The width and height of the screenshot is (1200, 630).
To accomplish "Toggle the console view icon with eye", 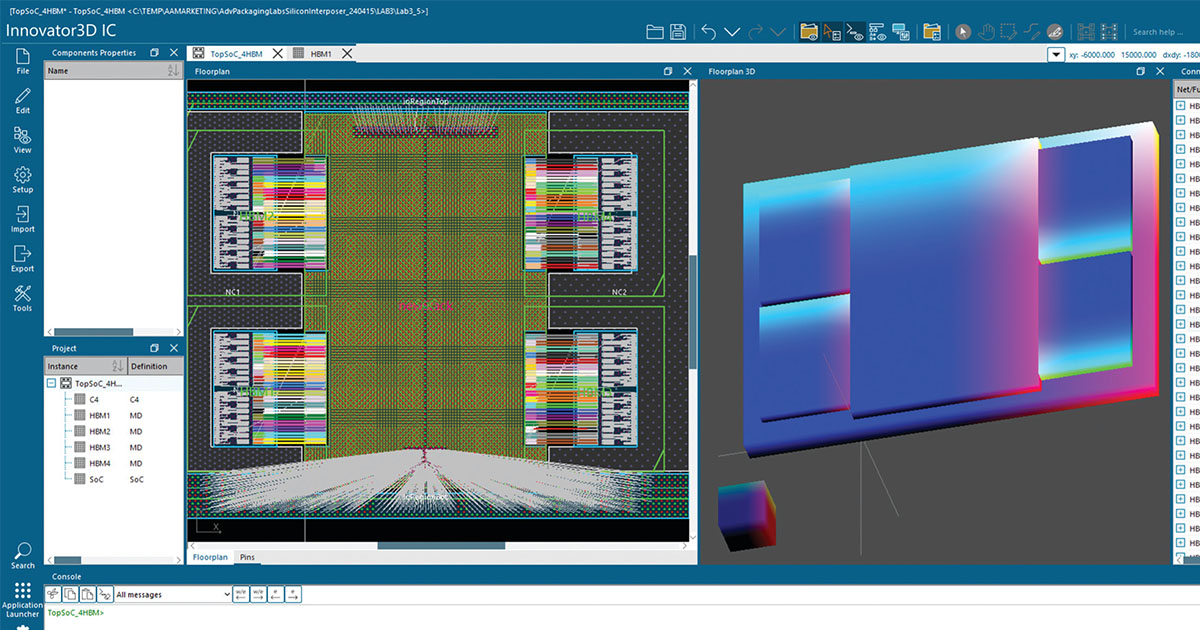I will pos(854,31).
